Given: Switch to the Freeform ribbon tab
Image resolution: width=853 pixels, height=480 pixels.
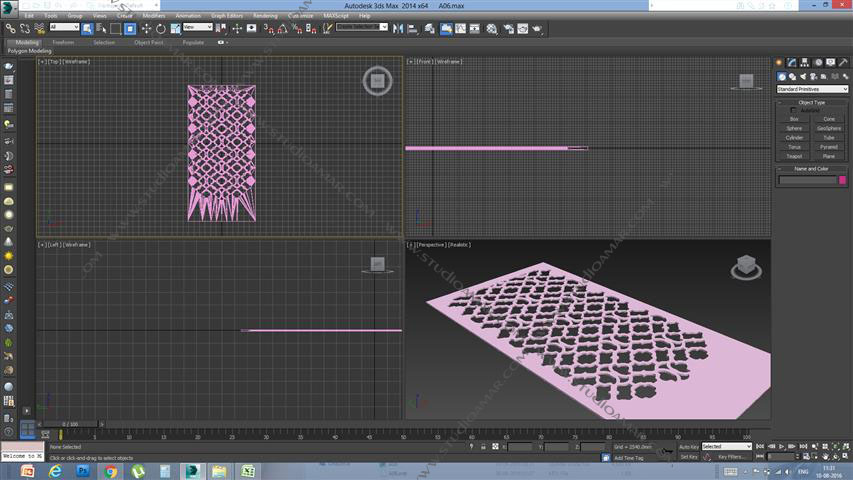Looking at the screenshot, I should click(x=63, y=42).
